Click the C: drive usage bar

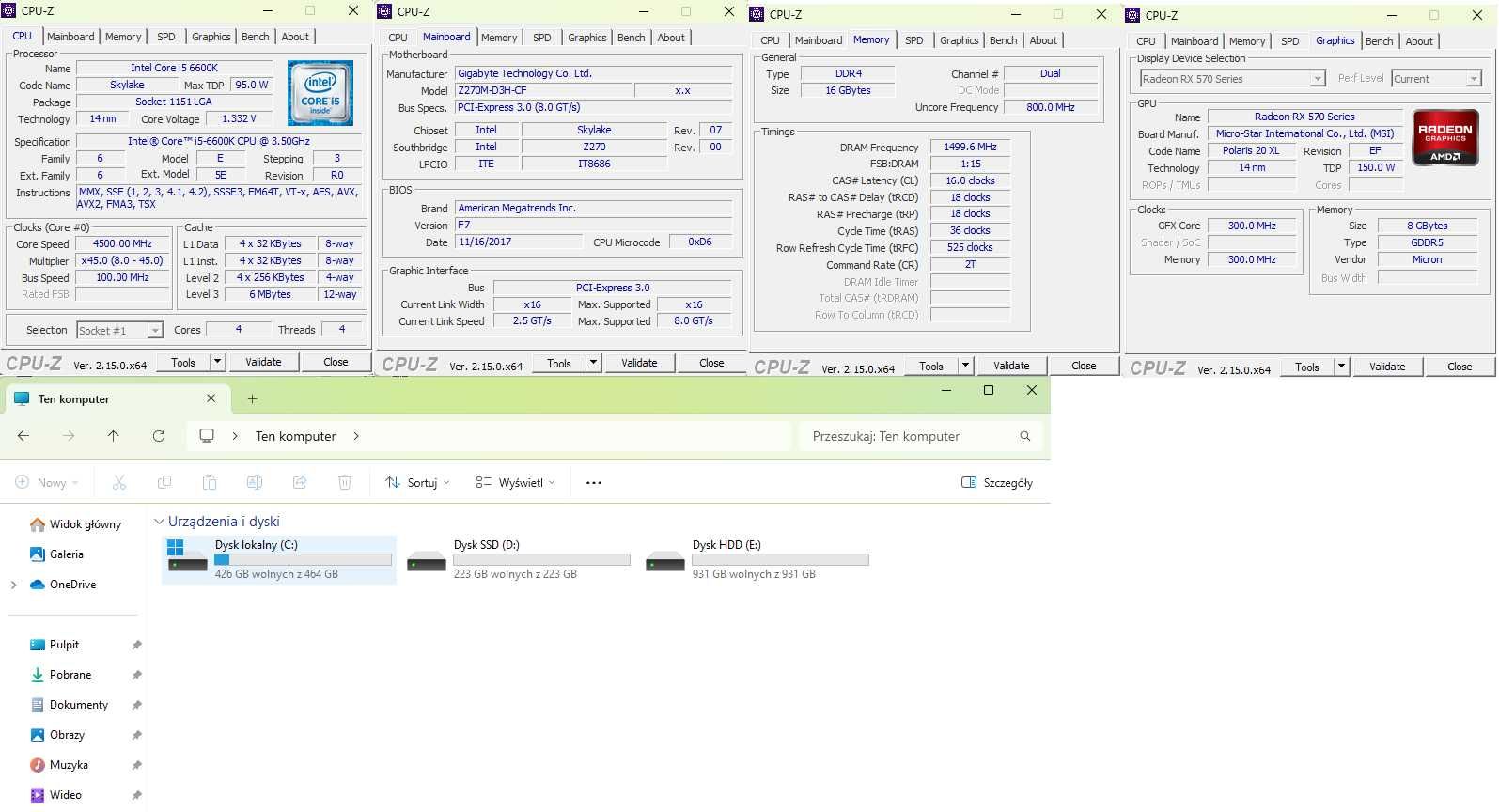point(303,559)
